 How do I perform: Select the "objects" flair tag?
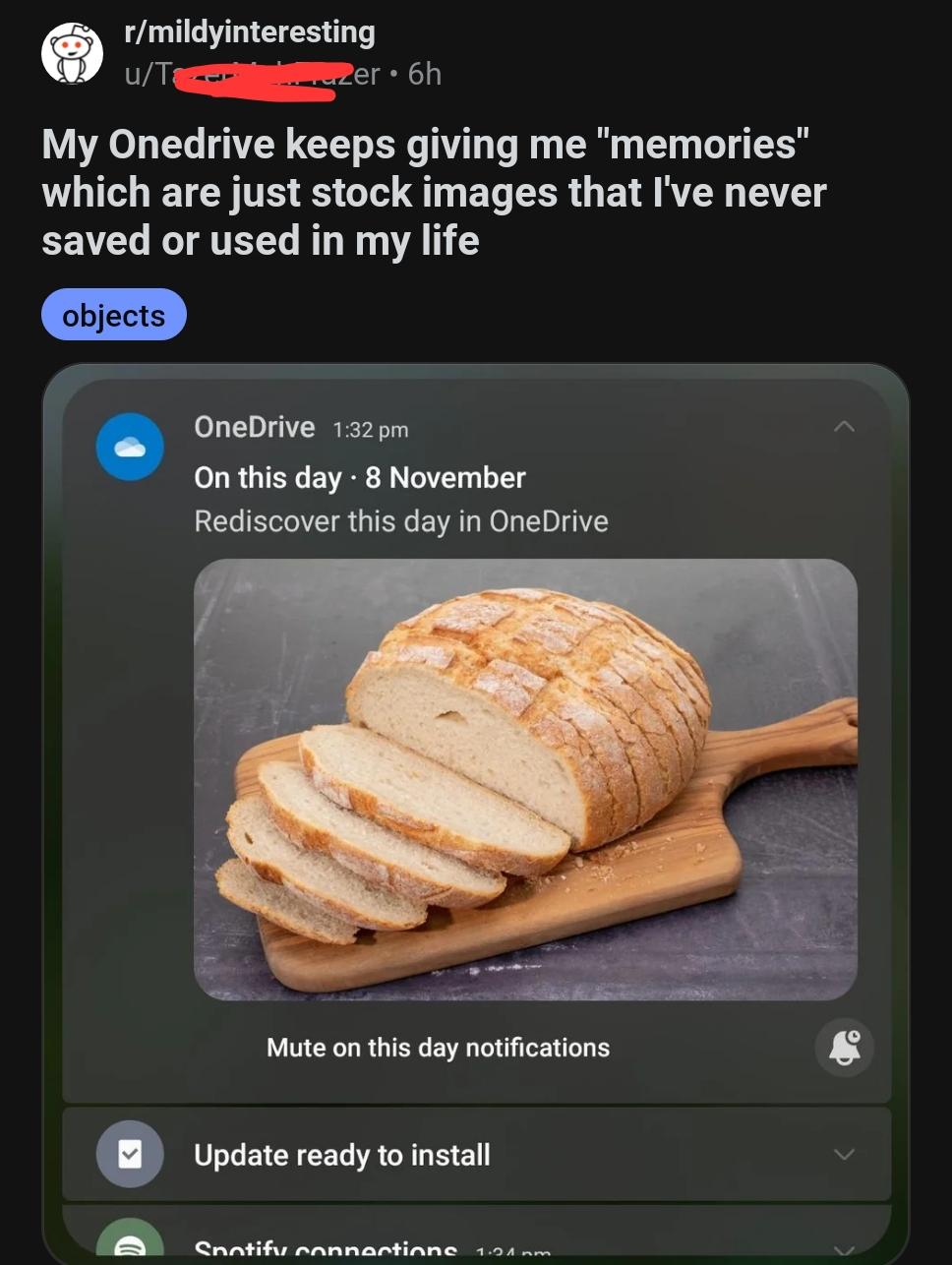coord(114,315)
